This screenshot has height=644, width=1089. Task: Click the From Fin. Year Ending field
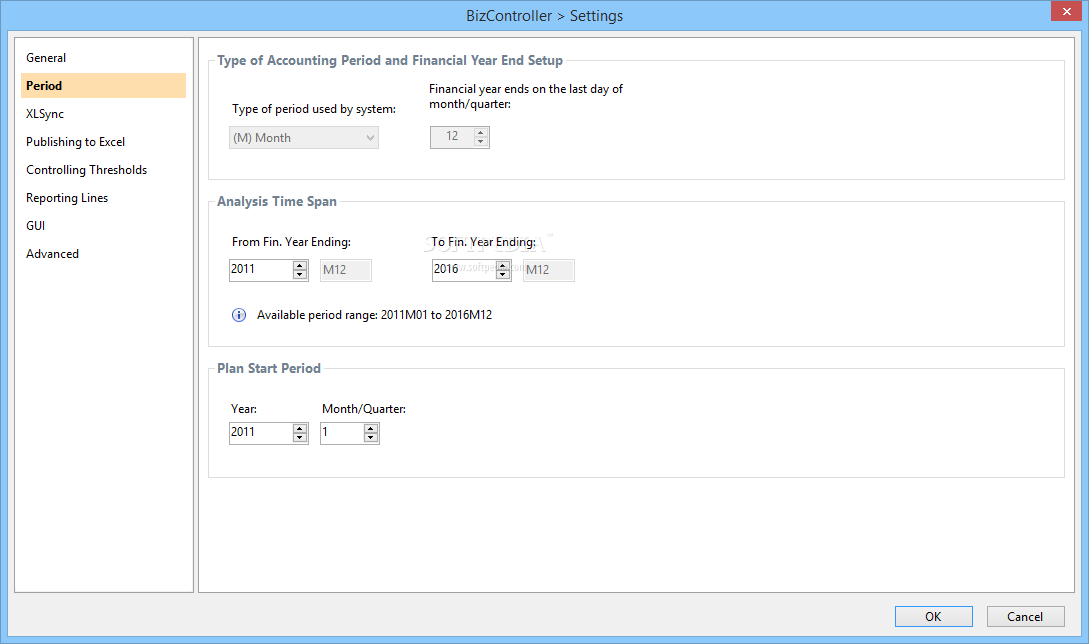coord(261,270)
